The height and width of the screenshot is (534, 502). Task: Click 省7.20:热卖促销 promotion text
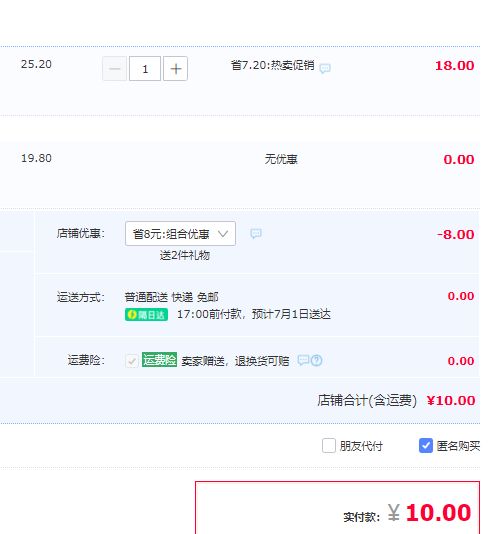(x=272, y=65)
